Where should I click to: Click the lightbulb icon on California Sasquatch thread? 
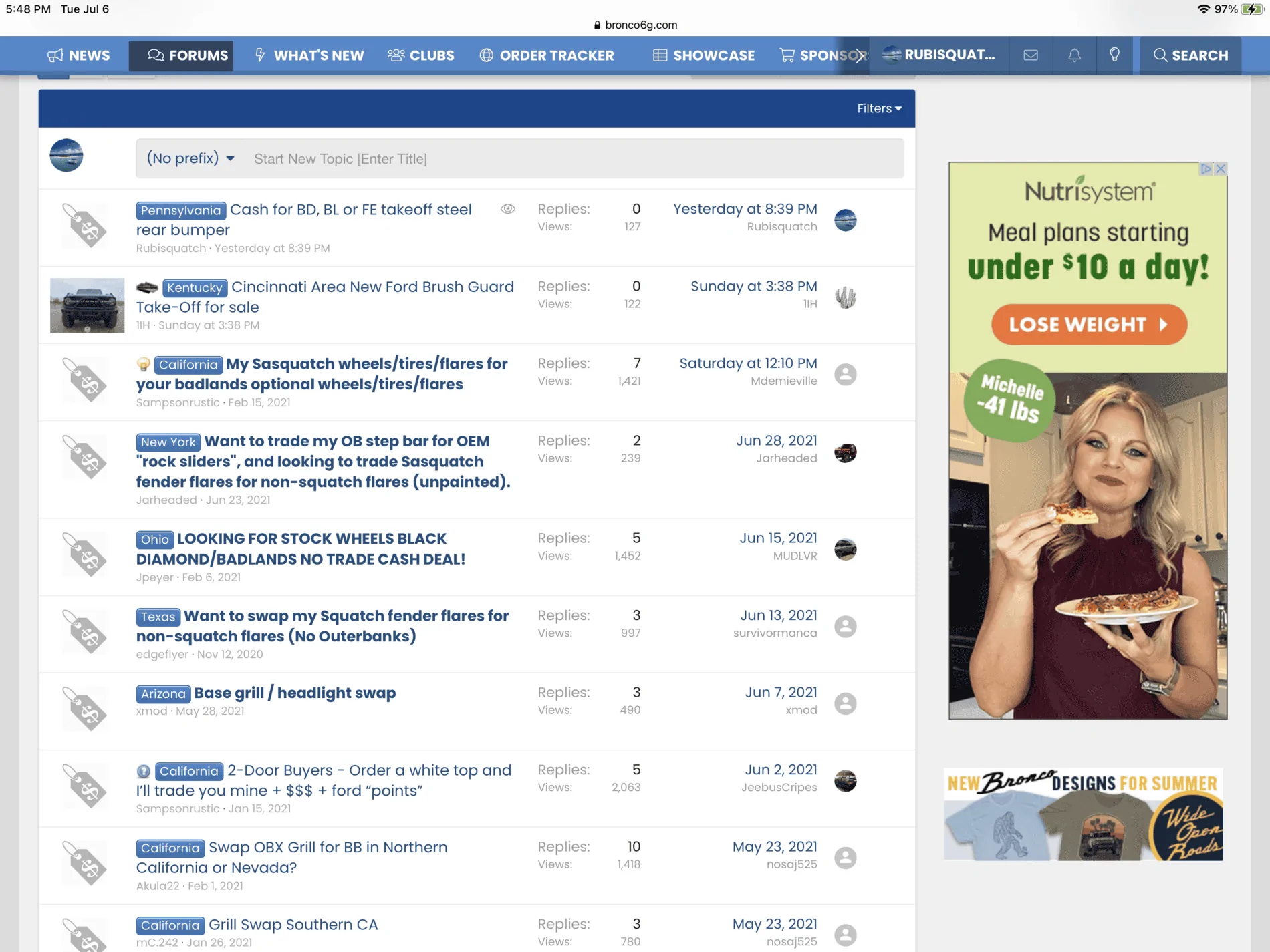point(143,365)
